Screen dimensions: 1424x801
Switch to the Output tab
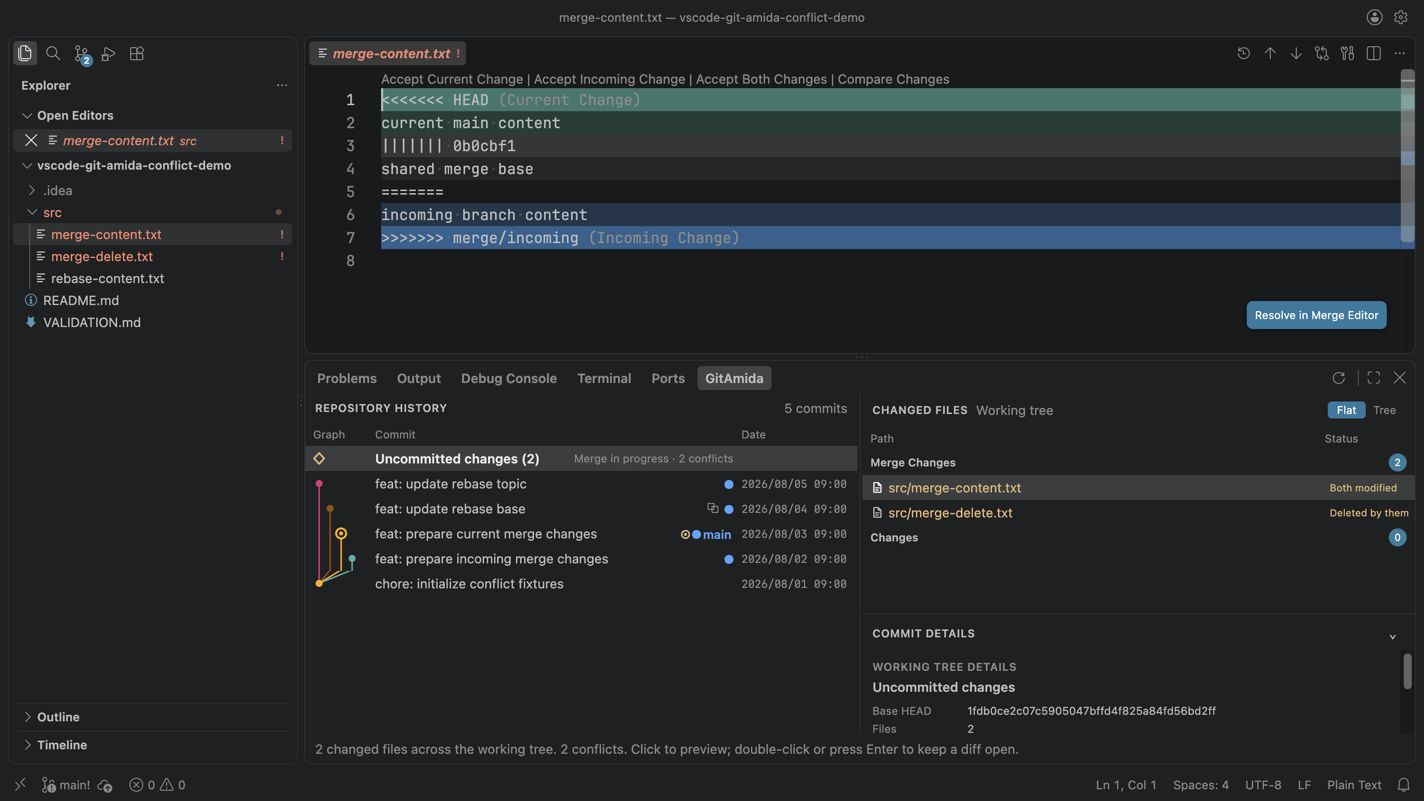pyautogui.click(x=419, y=378)
